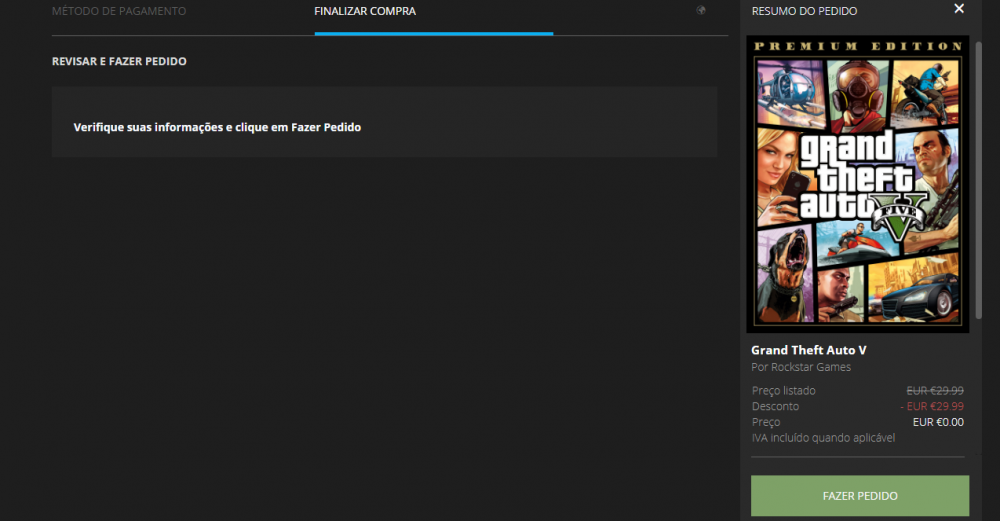Click the small globe icon

[701, 10]
